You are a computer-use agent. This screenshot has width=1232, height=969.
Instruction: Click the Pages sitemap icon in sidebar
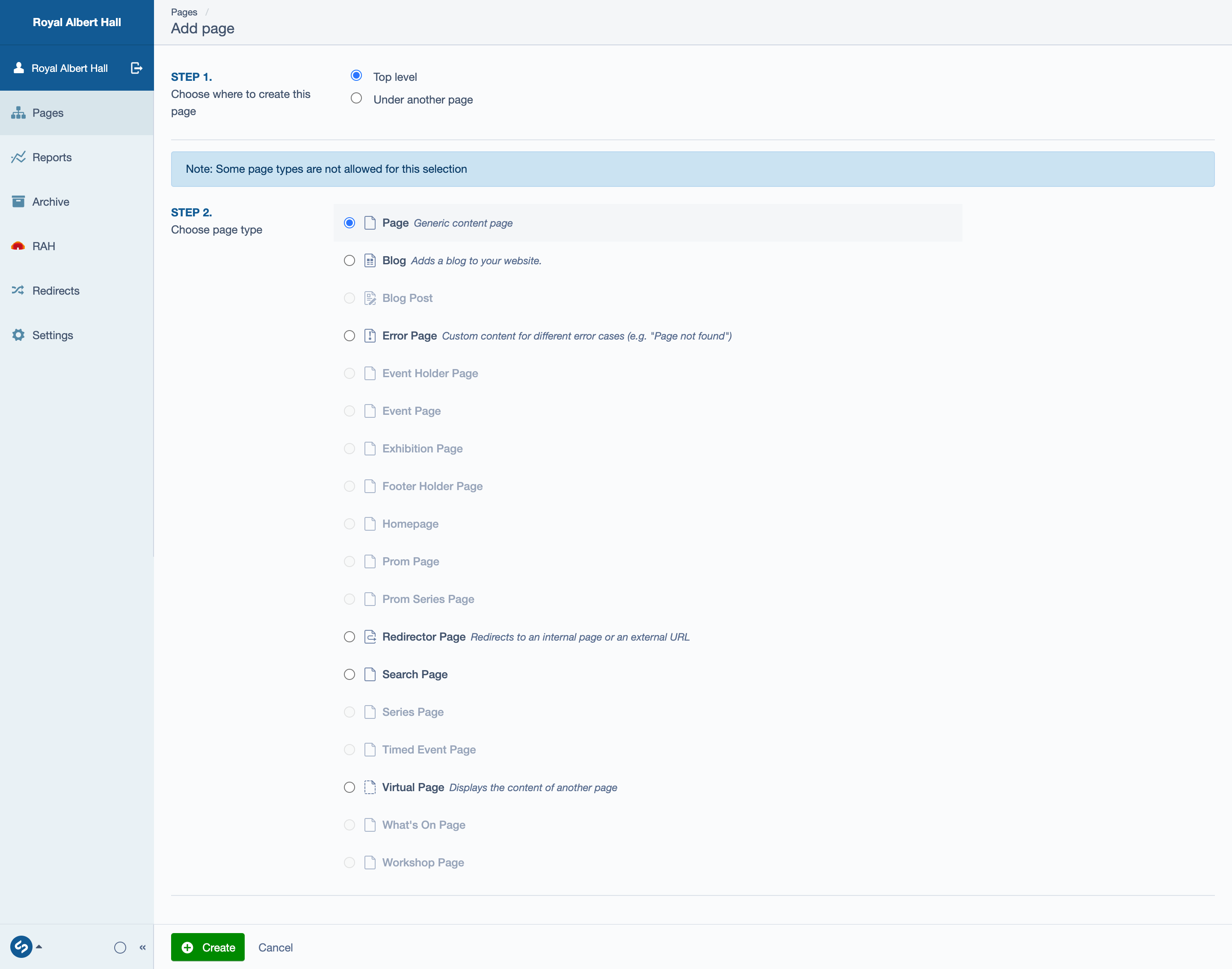pyautogui.click(x=18, y=113)
